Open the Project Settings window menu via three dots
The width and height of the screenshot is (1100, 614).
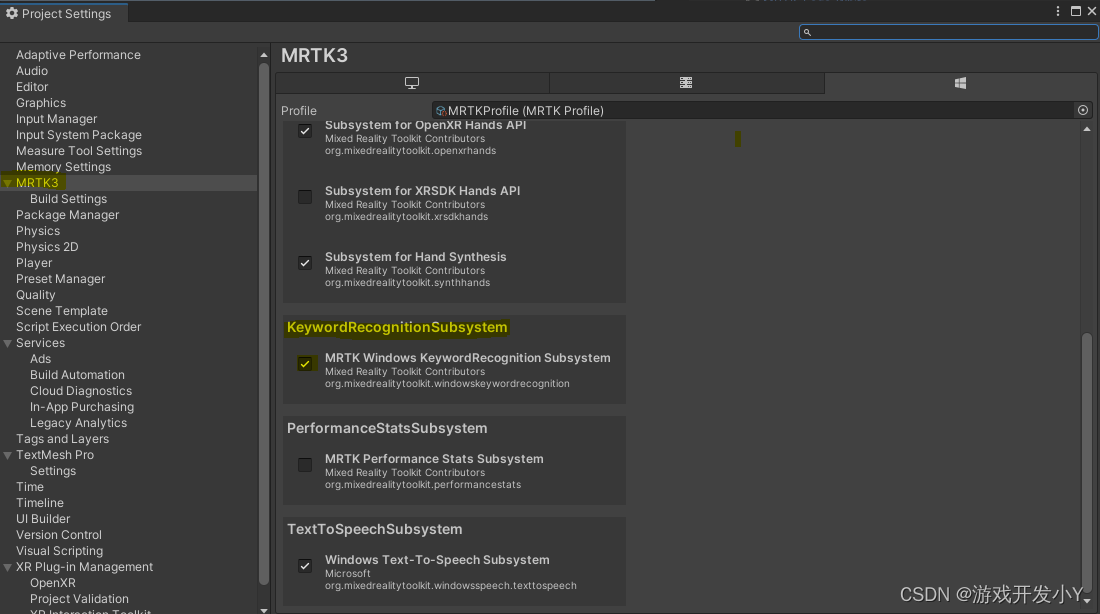pos(1058,11)
